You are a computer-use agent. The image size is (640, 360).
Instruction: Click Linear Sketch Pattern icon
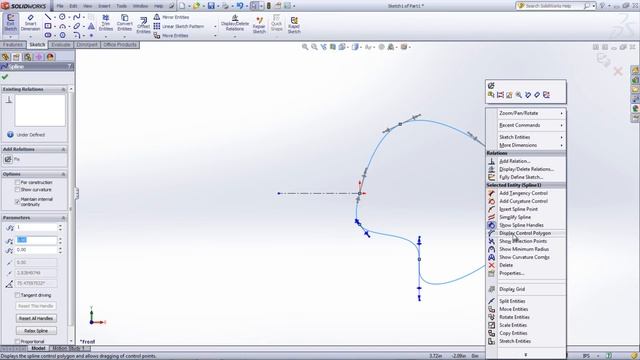[157, 26]
